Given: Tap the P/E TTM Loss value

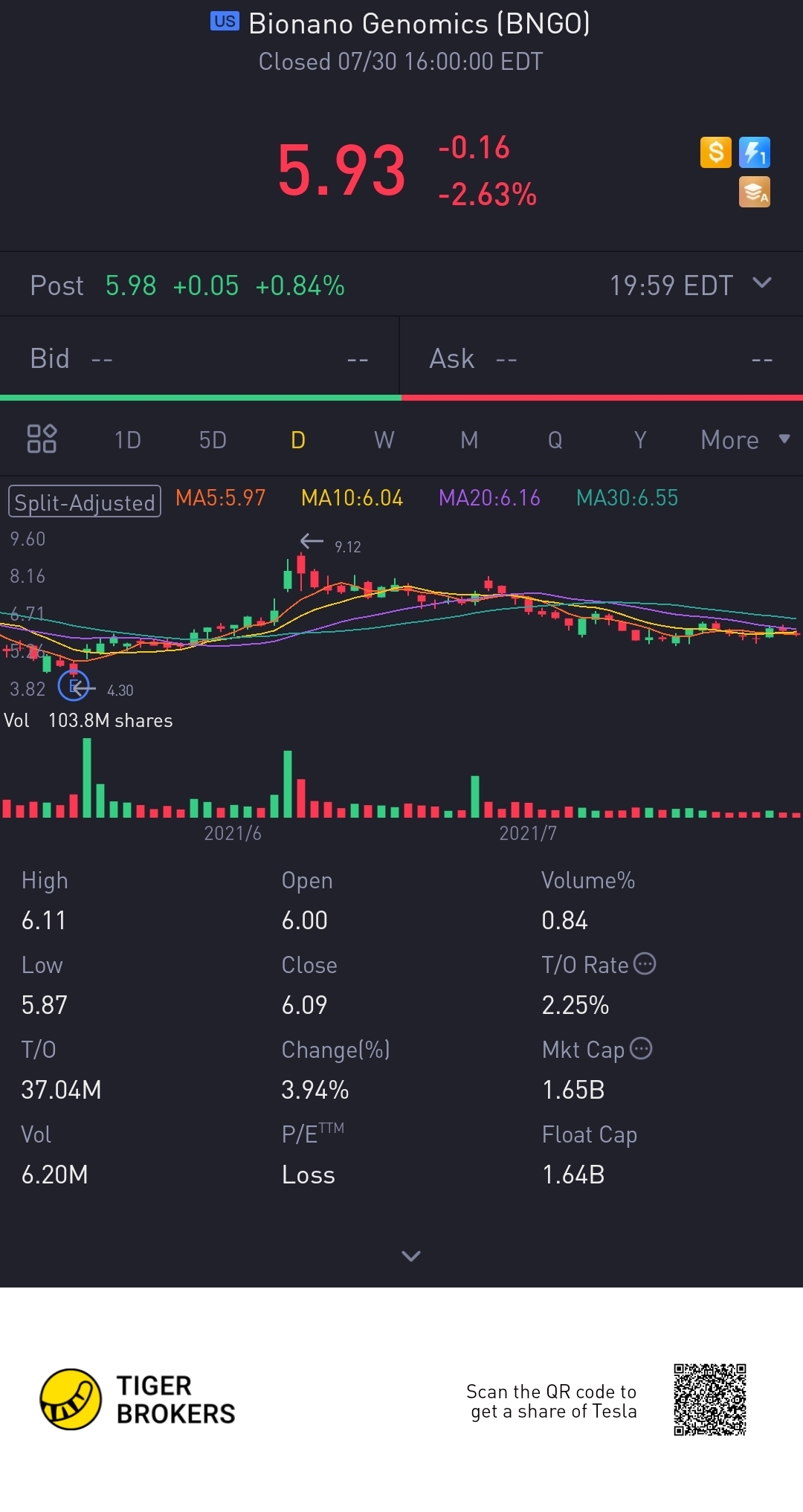Looking at the screenshot, I should tap(309, 1175).
